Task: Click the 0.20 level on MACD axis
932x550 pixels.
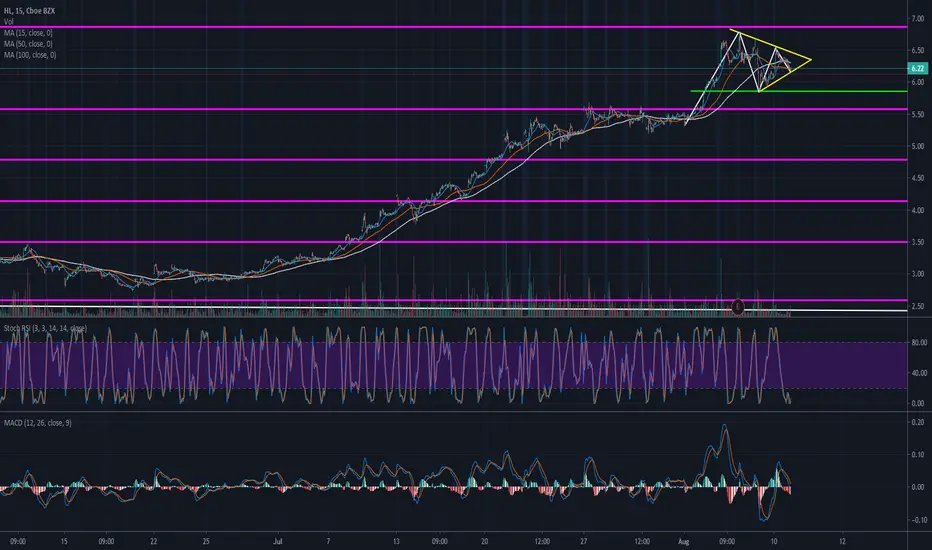Action: (x=918, y=422)
